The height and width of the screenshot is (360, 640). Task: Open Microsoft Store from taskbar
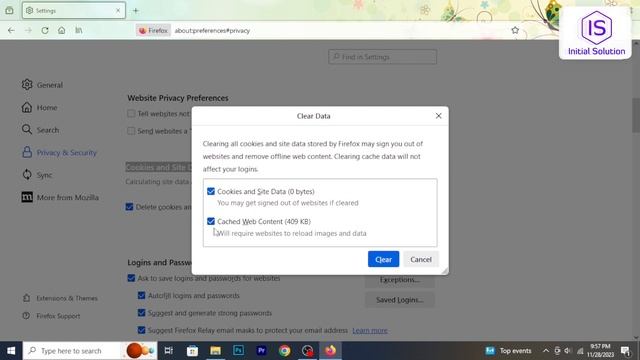click(192, 351)
